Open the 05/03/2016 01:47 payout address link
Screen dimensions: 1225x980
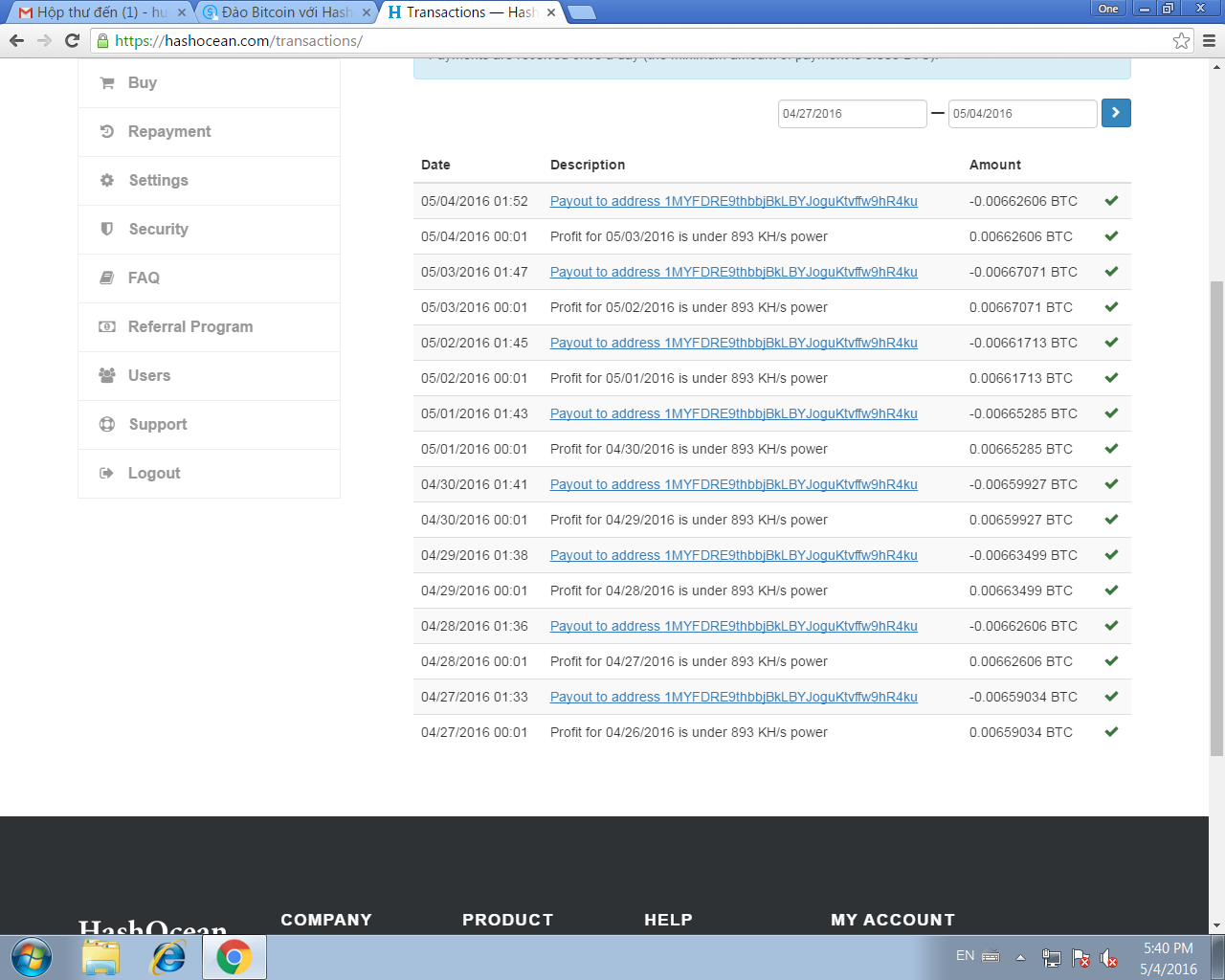point(733,272)
